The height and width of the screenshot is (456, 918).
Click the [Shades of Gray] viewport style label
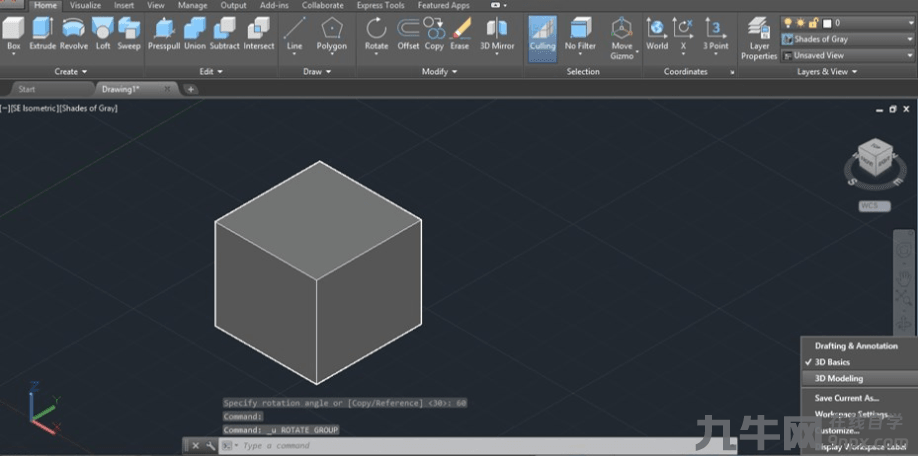click(x=88, y=108)
